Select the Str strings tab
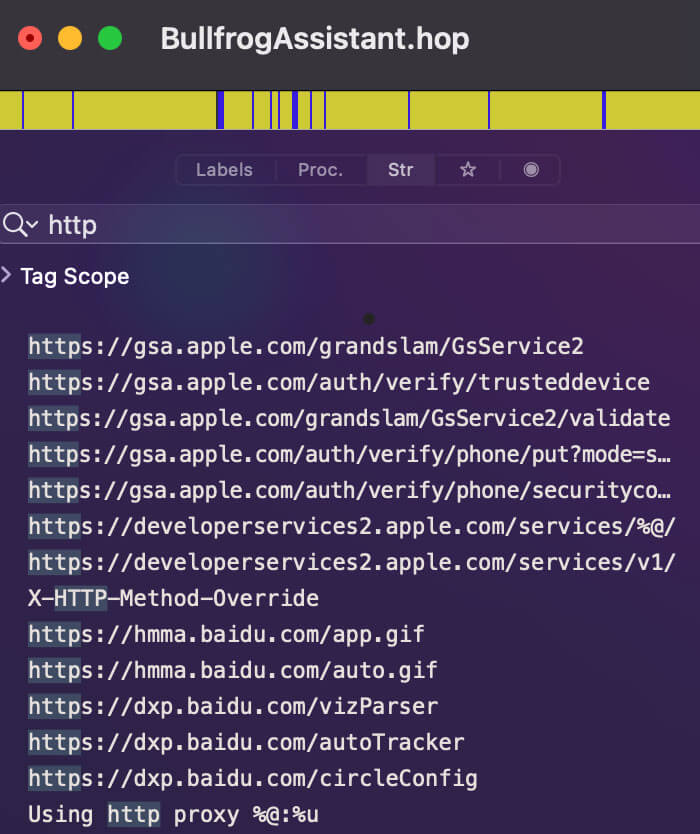The image size is (700, 834). tap(401, 170)
